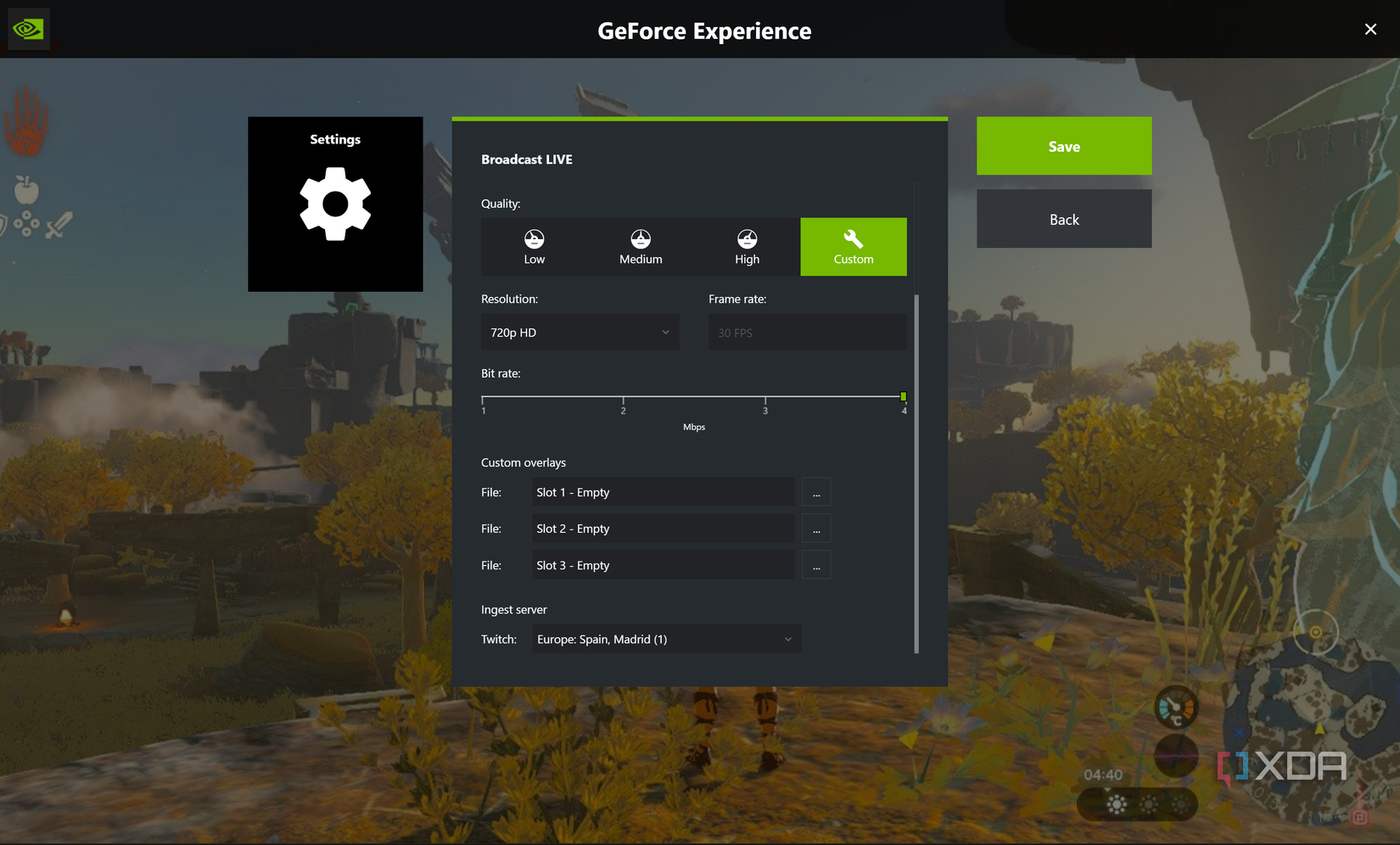Expand the Frame rate field showing 30 FPS

pyautogui.click(x=806, y=332)
